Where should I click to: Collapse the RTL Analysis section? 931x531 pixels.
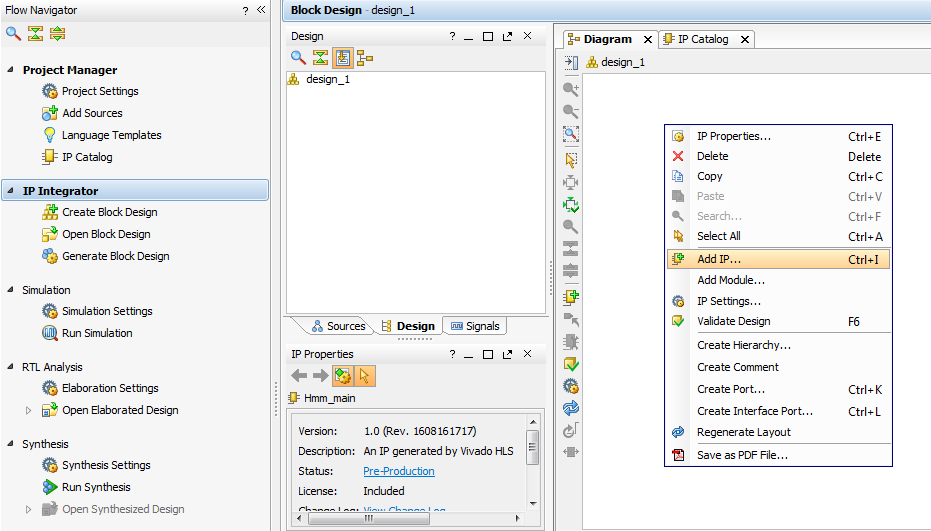tap(10, 367)
